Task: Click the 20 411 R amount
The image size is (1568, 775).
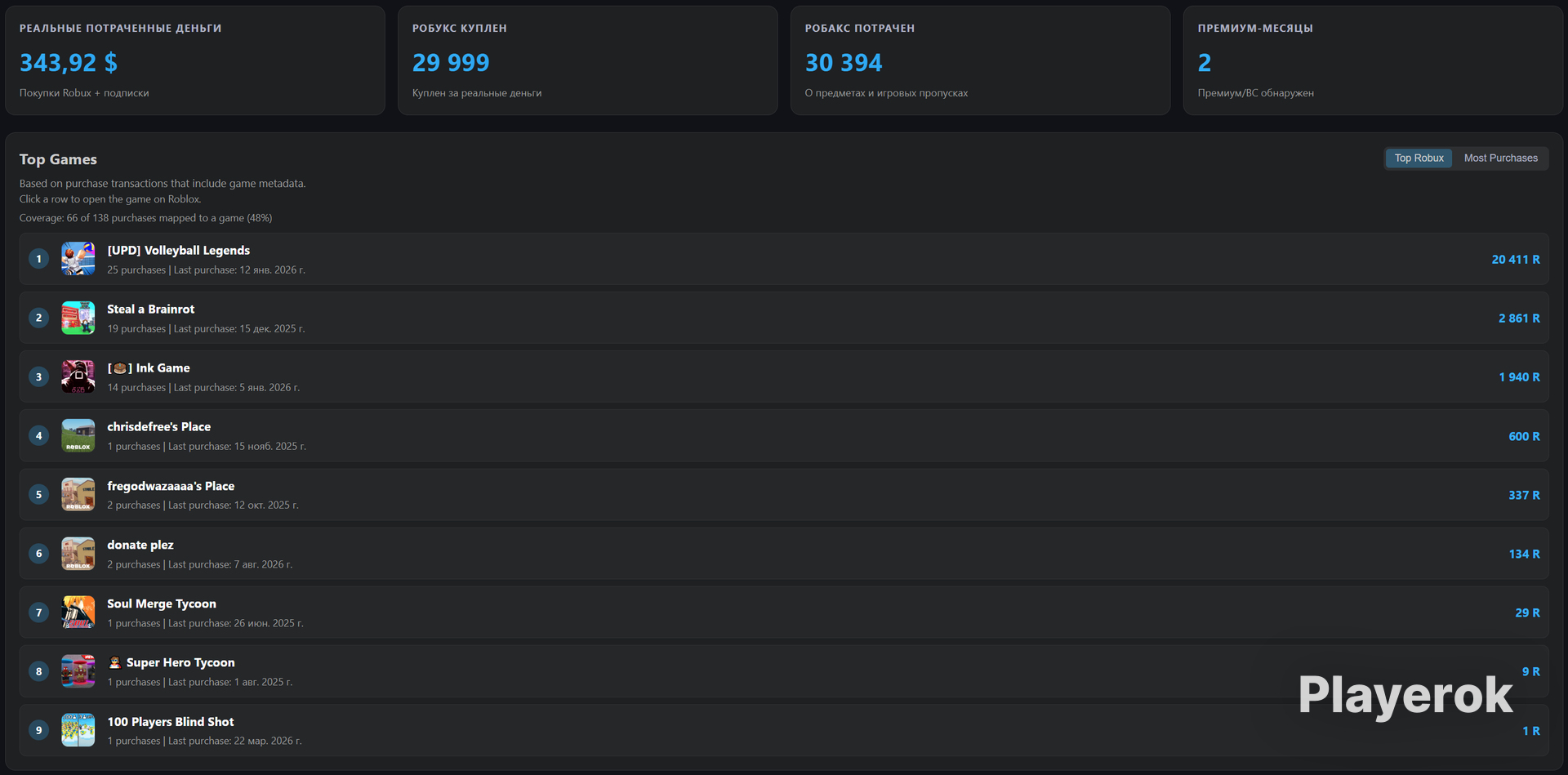Action: tap(1516, 260)
